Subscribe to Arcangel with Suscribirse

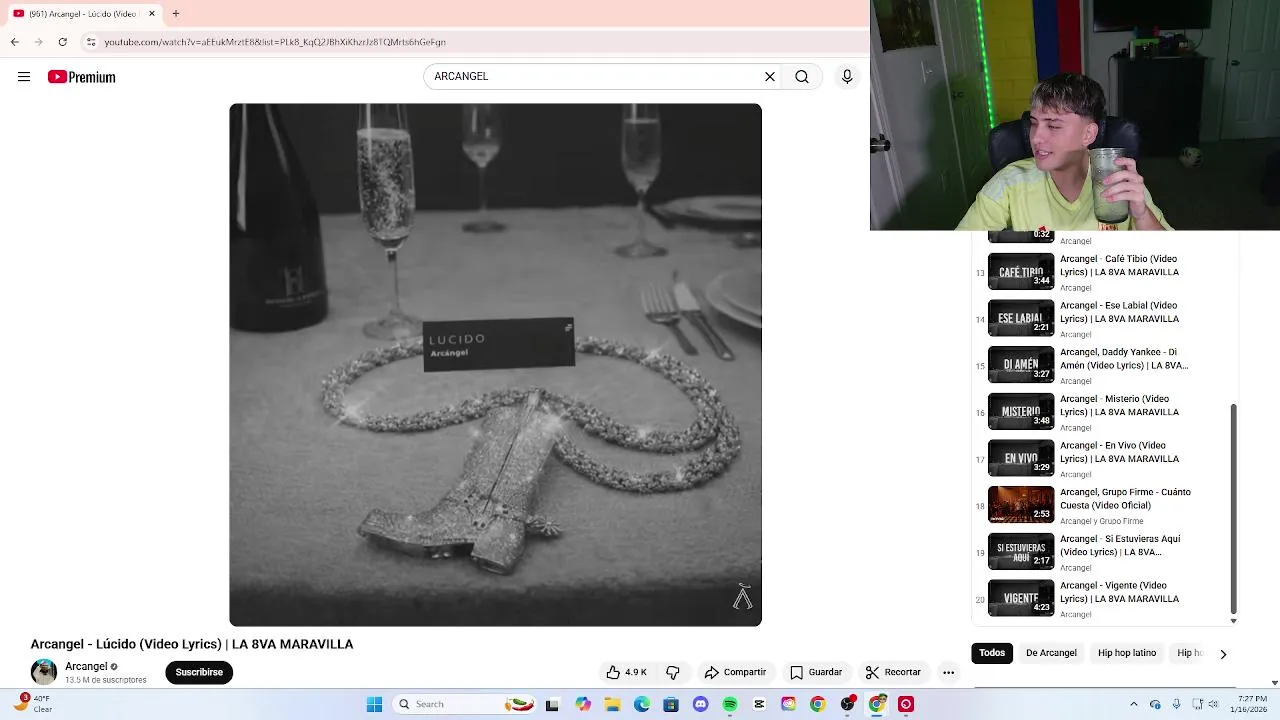point(199,672)
